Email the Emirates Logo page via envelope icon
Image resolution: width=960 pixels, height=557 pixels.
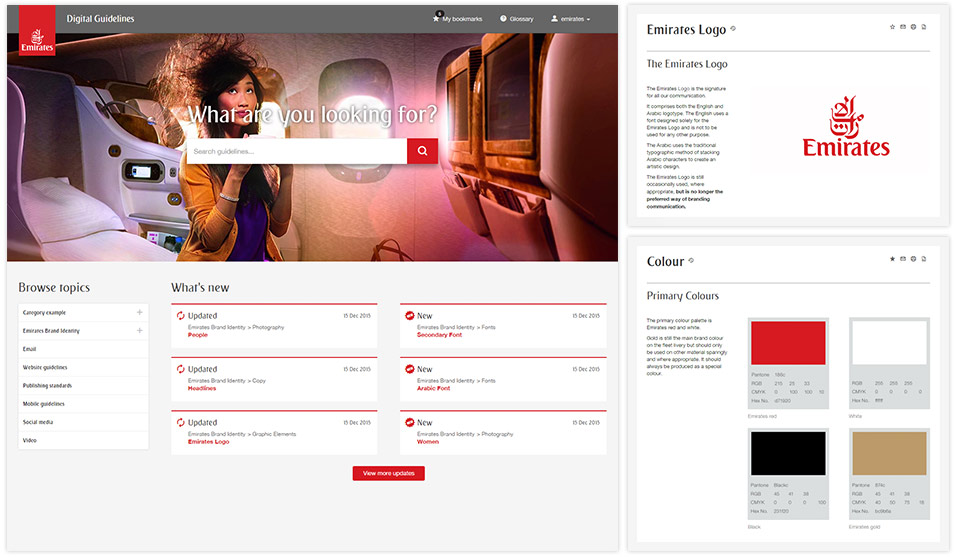click(x=903, y=27)
